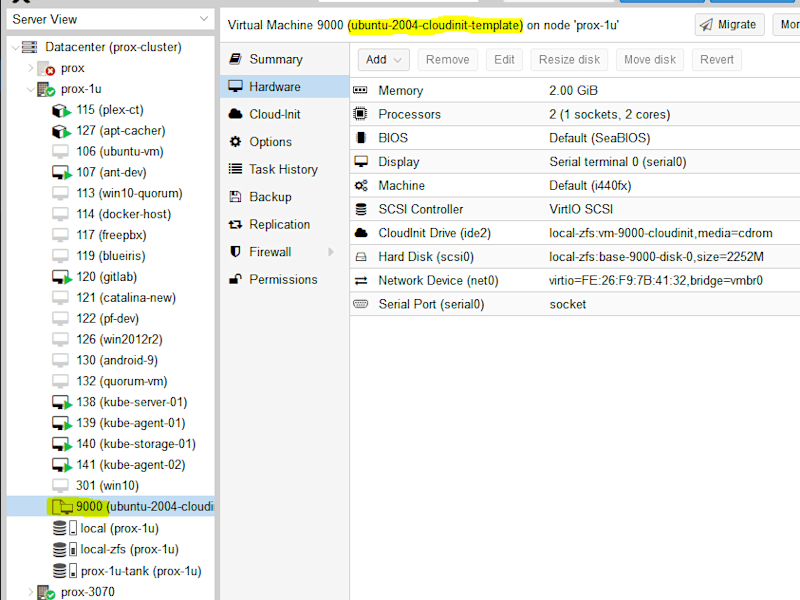Click the running gitlab VM icon

62,277
